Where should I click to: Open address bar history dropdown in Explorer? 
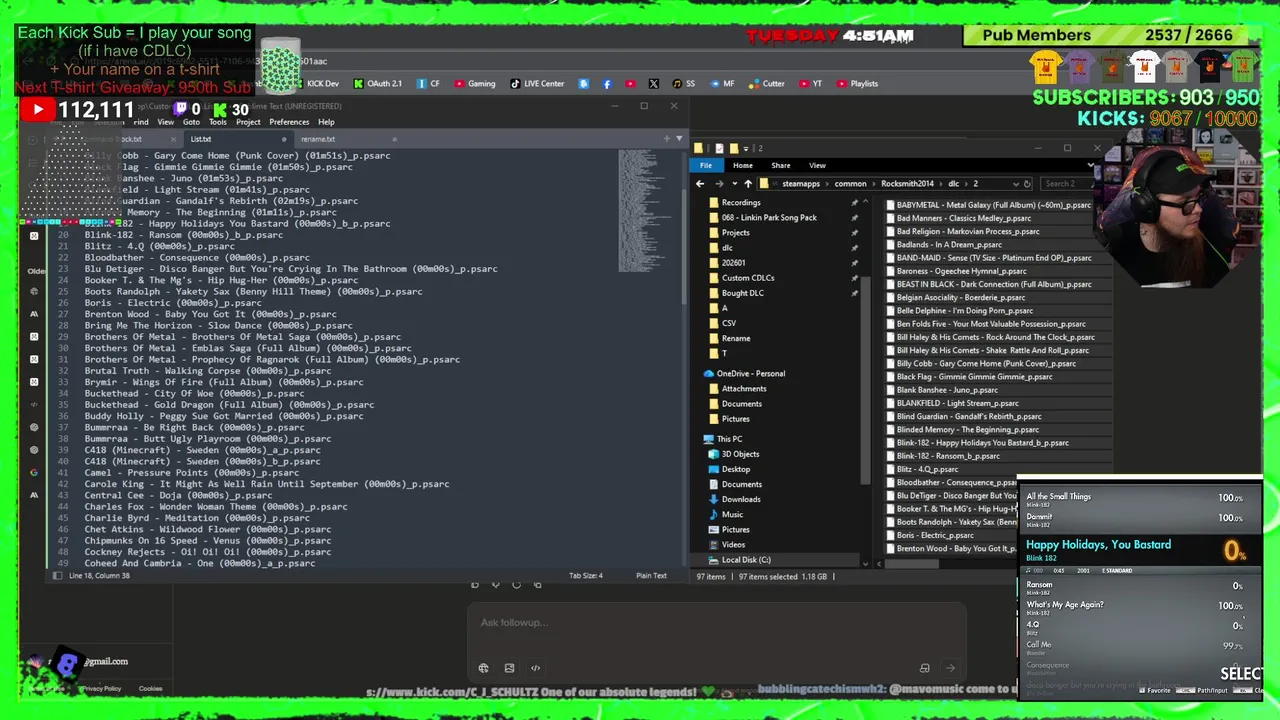tap(1014, 184)
